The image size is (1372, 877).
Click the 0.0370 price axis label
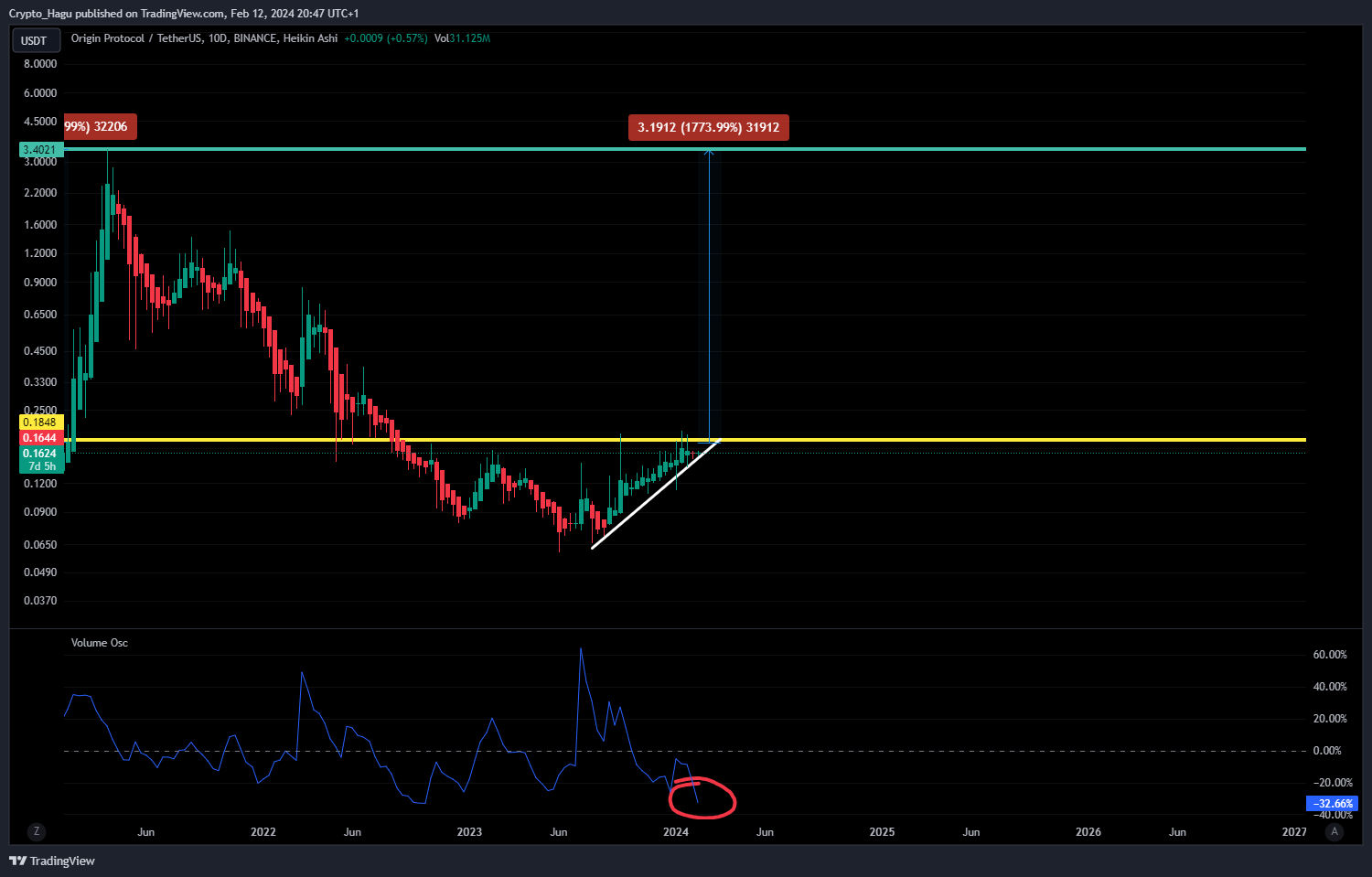coord(40,601)
